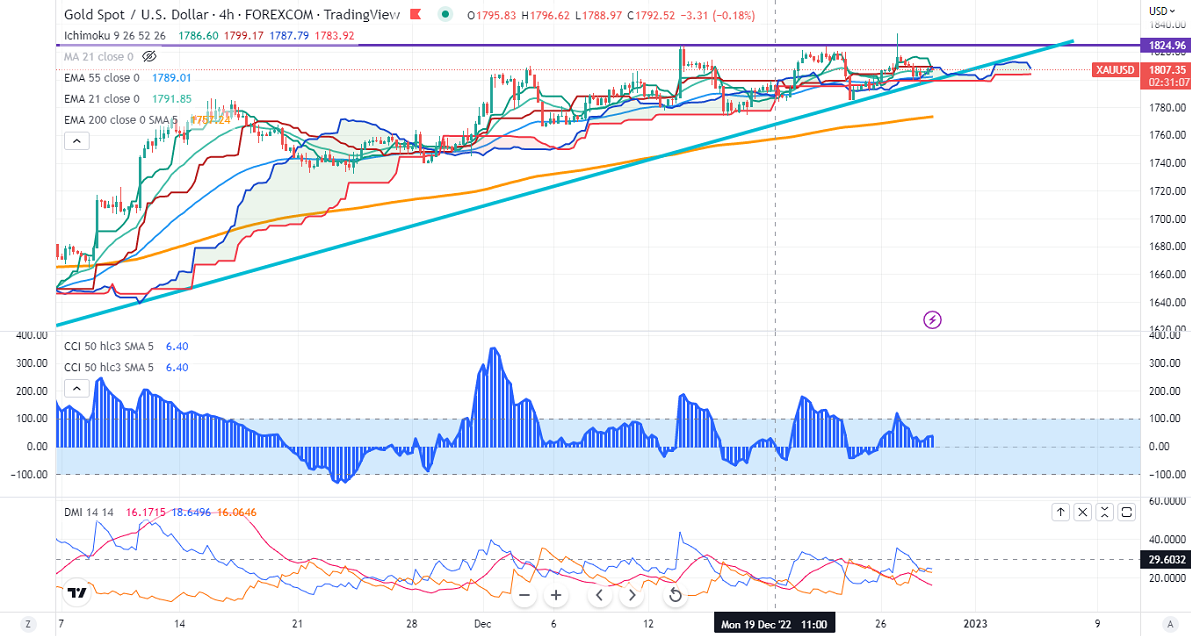Select the EMA 21 close 0 indicator
The image size is (1191, 636).
[102, 99]
